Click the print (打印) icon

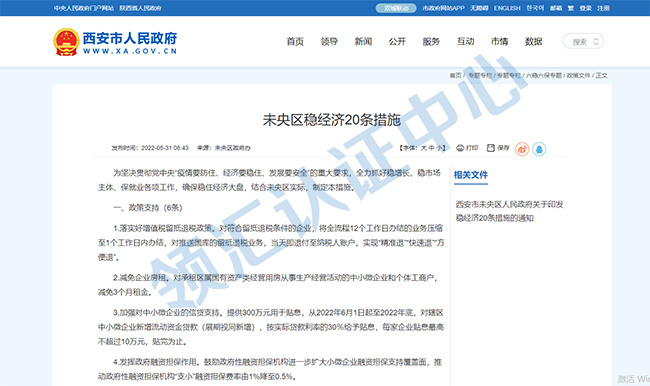pos(460,148)
